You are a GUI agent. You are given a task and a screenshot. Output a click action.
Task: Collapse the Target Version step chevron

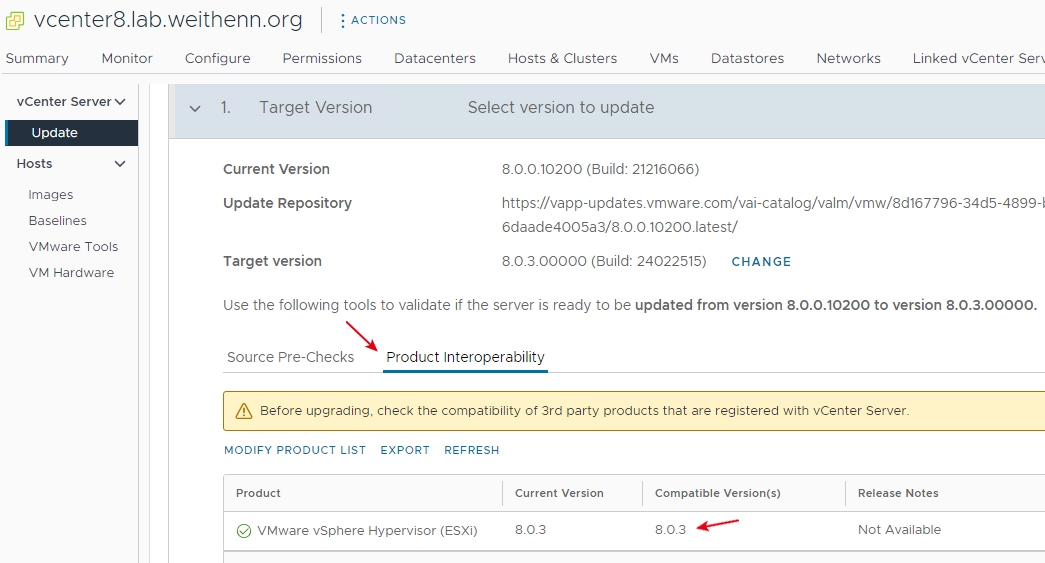coord(195,108)
